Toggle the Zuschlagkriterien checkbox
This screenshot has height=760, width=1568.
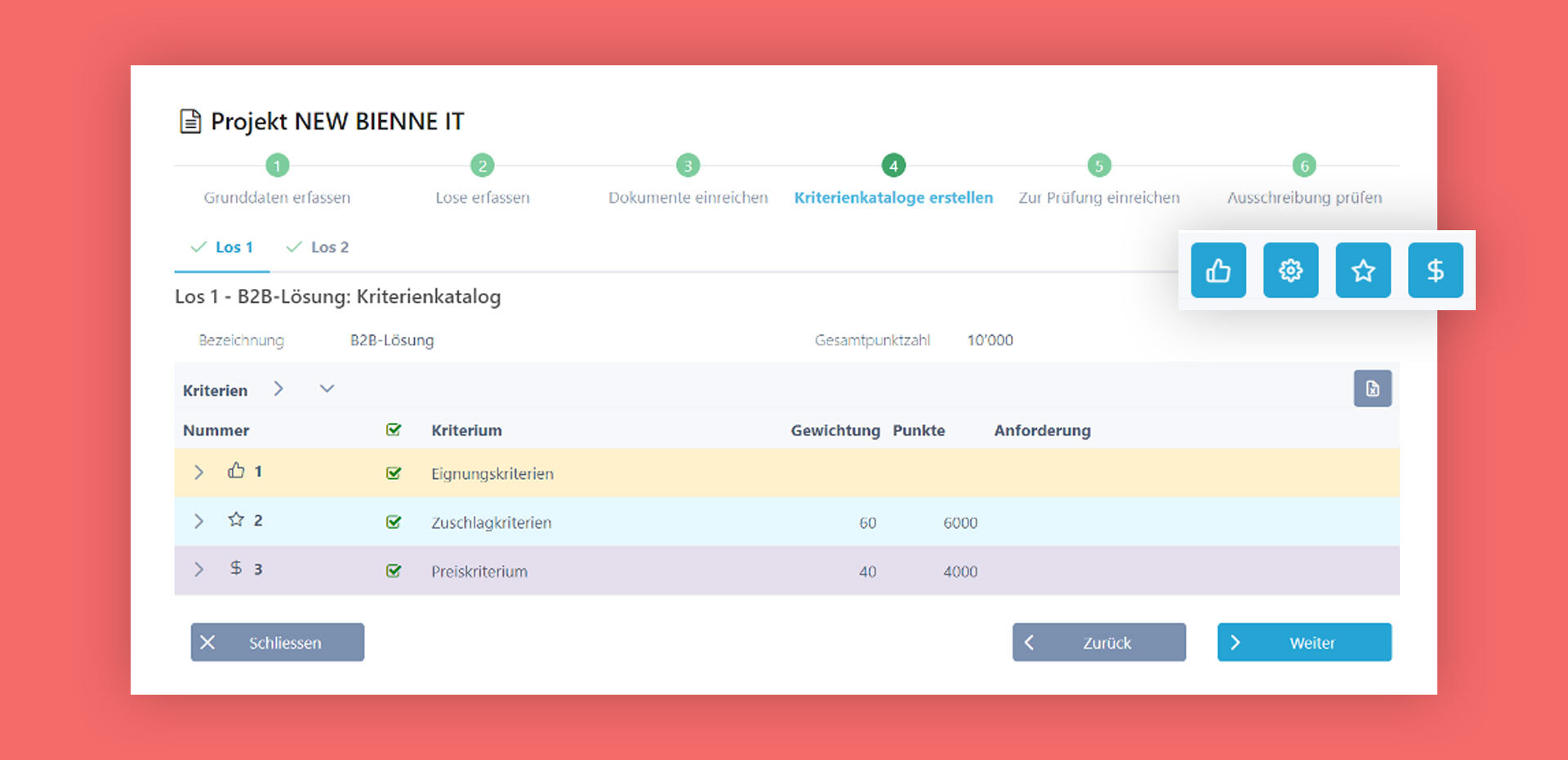coord(394,522)
